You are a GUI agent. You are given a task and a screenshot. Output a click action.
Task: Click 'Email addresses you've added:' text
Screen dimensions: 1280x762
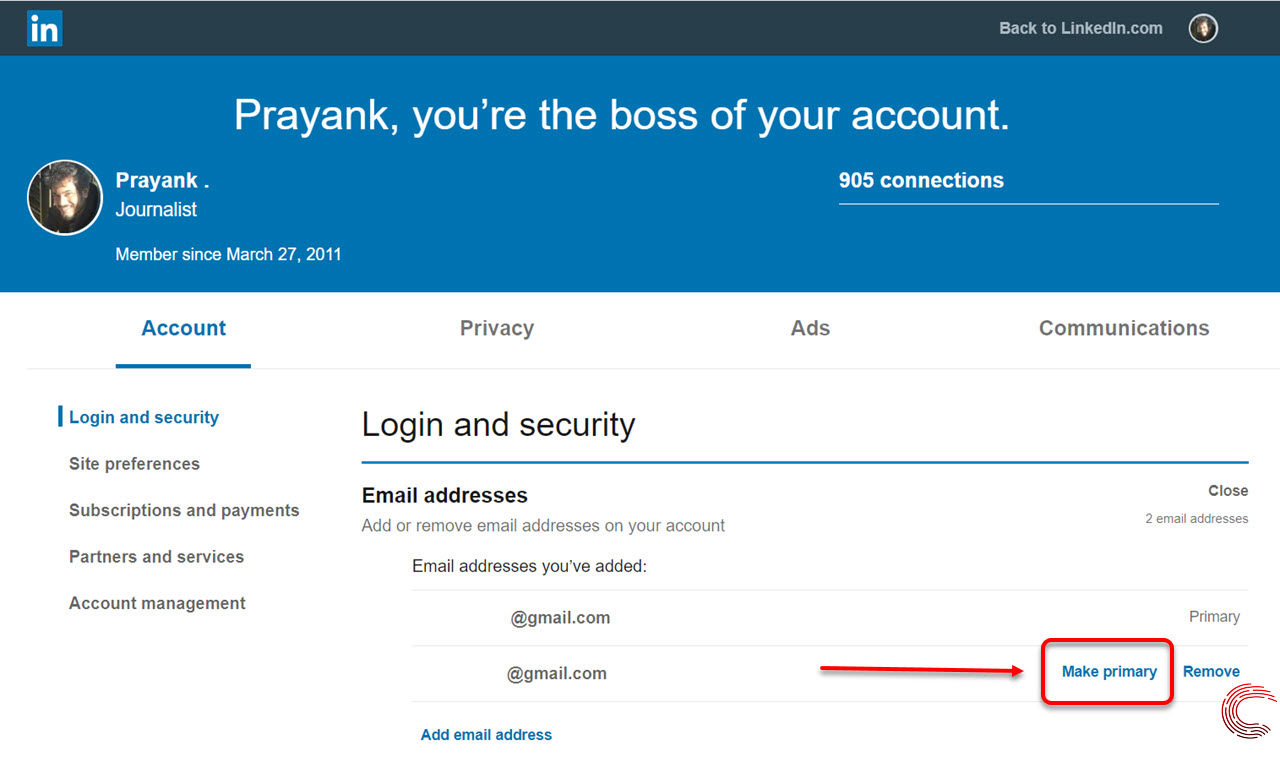(x=530, y=567)
